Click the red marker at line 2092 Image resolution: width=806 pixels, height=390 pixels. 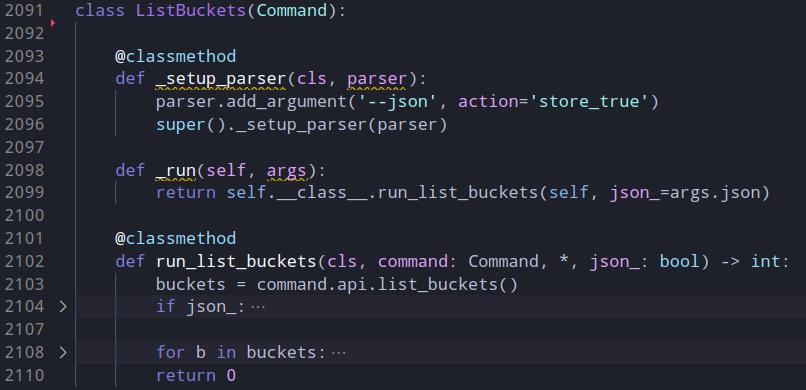click(x=52, y=23)
